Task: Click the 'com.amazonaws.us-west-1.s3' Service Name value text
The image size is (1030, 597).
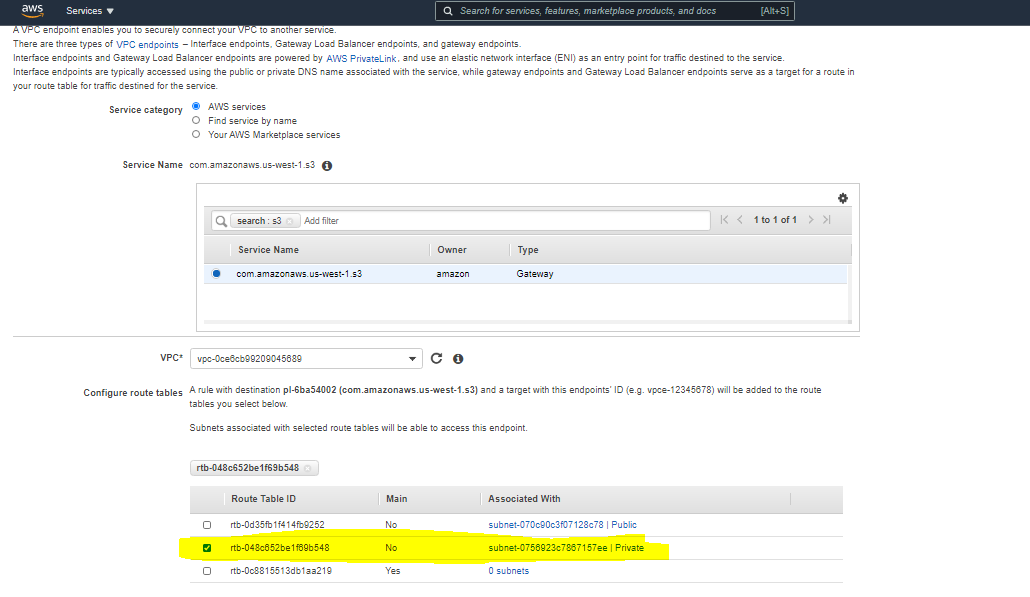Action: click(252, 165)
